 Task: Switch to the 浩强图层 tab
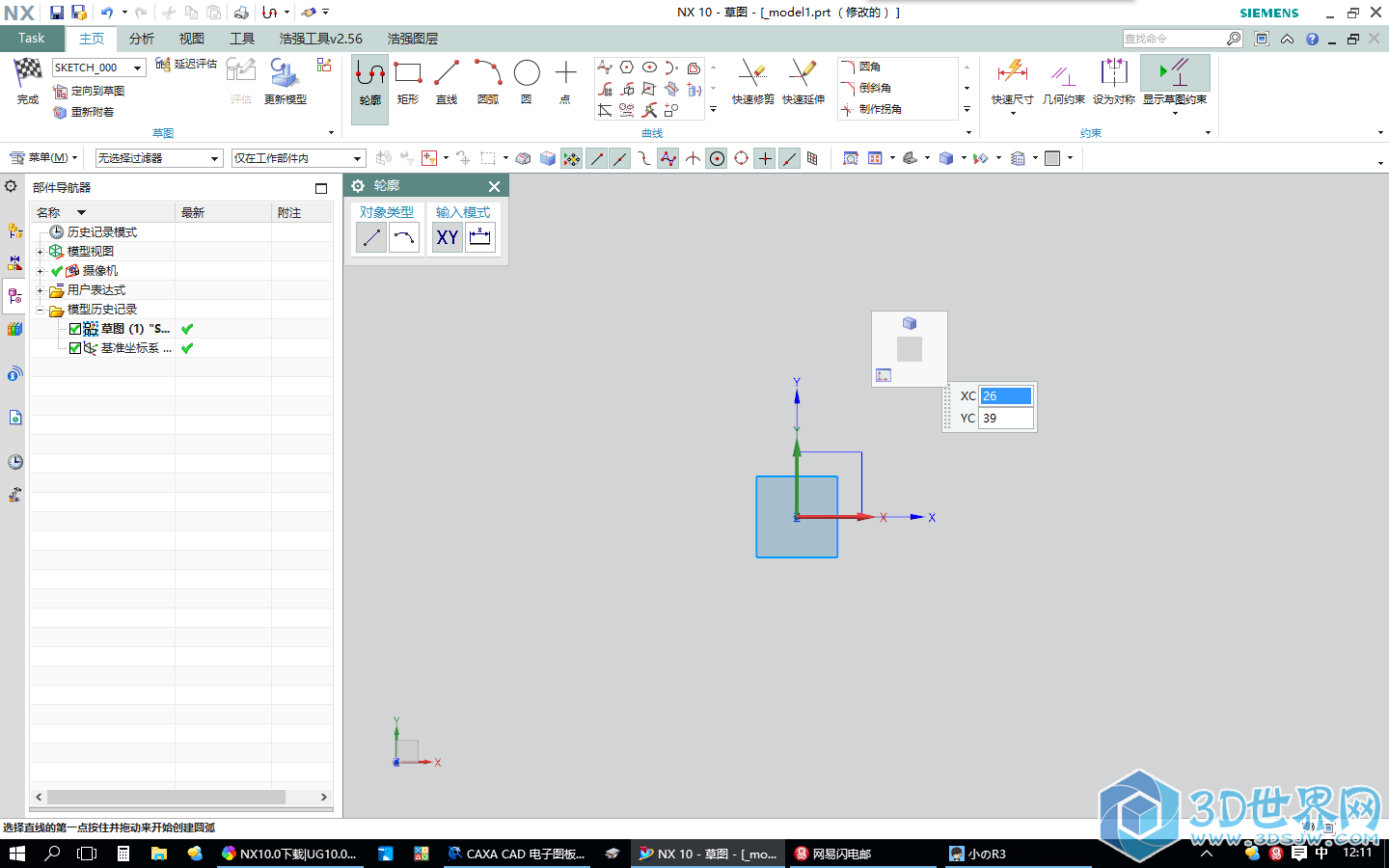point(413,39)
